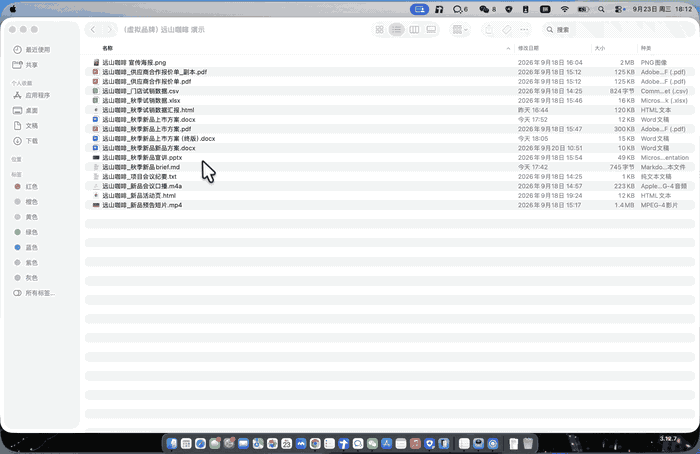Open 下载 in the sidebar

(31, 141)
